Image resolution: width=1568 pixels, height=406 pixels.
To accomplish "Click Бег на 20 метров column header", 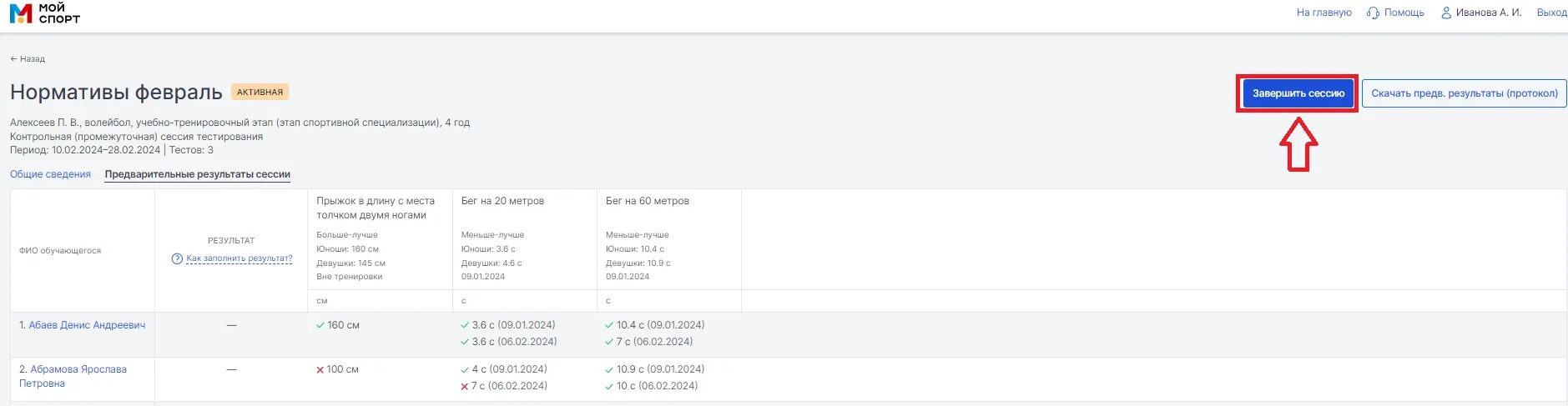I will [502, 201].
